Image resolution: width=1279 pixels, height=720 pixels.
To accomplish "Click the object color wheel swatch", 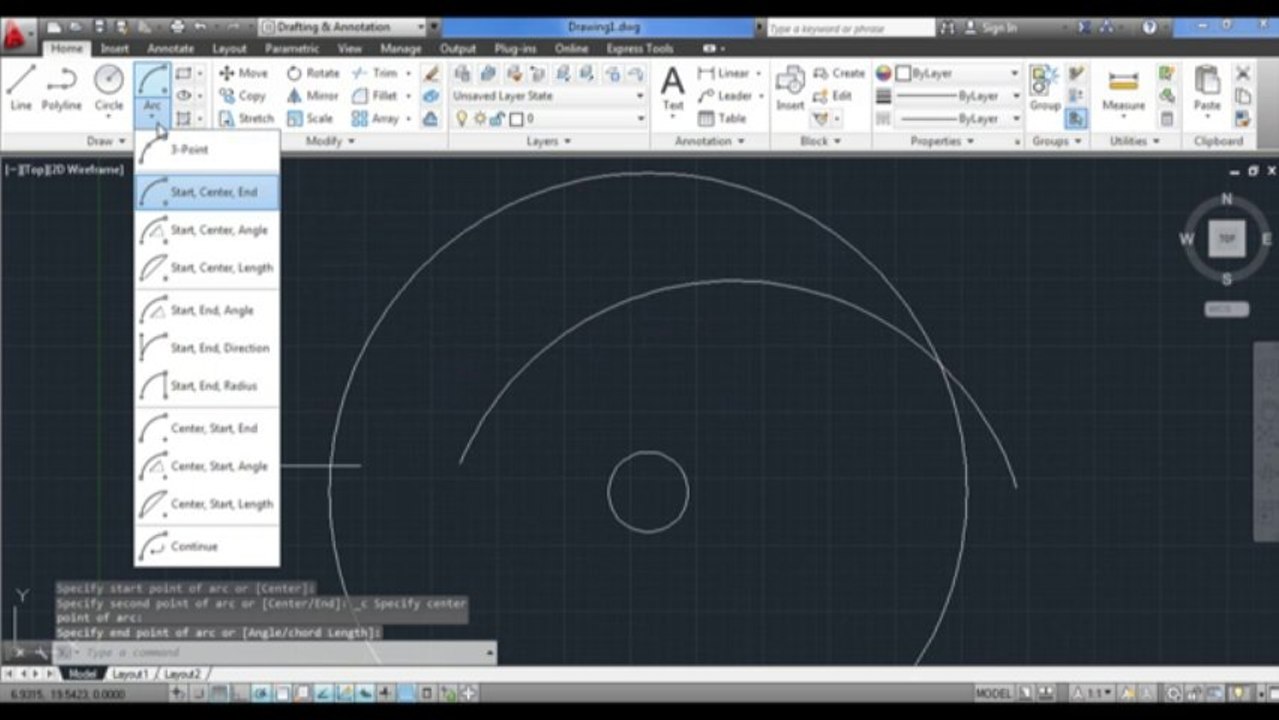I will [x=884, y=73].
